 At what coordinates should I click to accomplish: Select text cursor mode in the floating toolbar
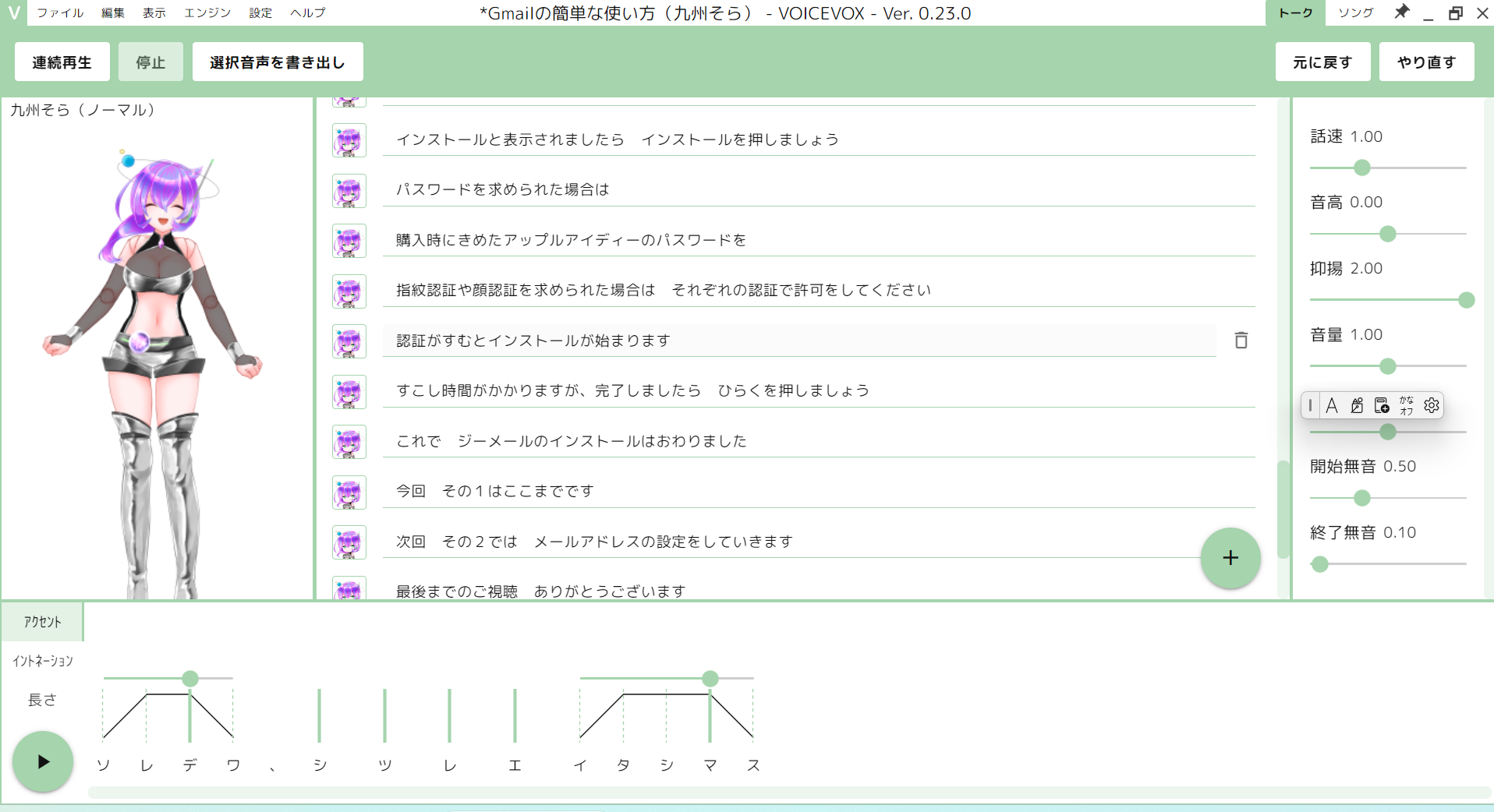(1308, 405)
